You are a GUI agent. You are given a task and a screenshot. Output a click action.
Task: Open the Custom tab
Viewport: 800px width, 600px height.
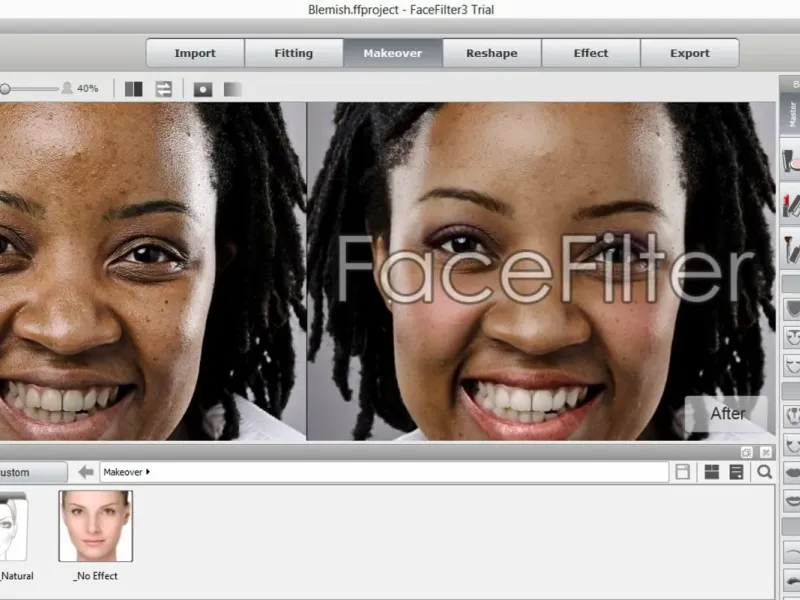coord(31,472)
